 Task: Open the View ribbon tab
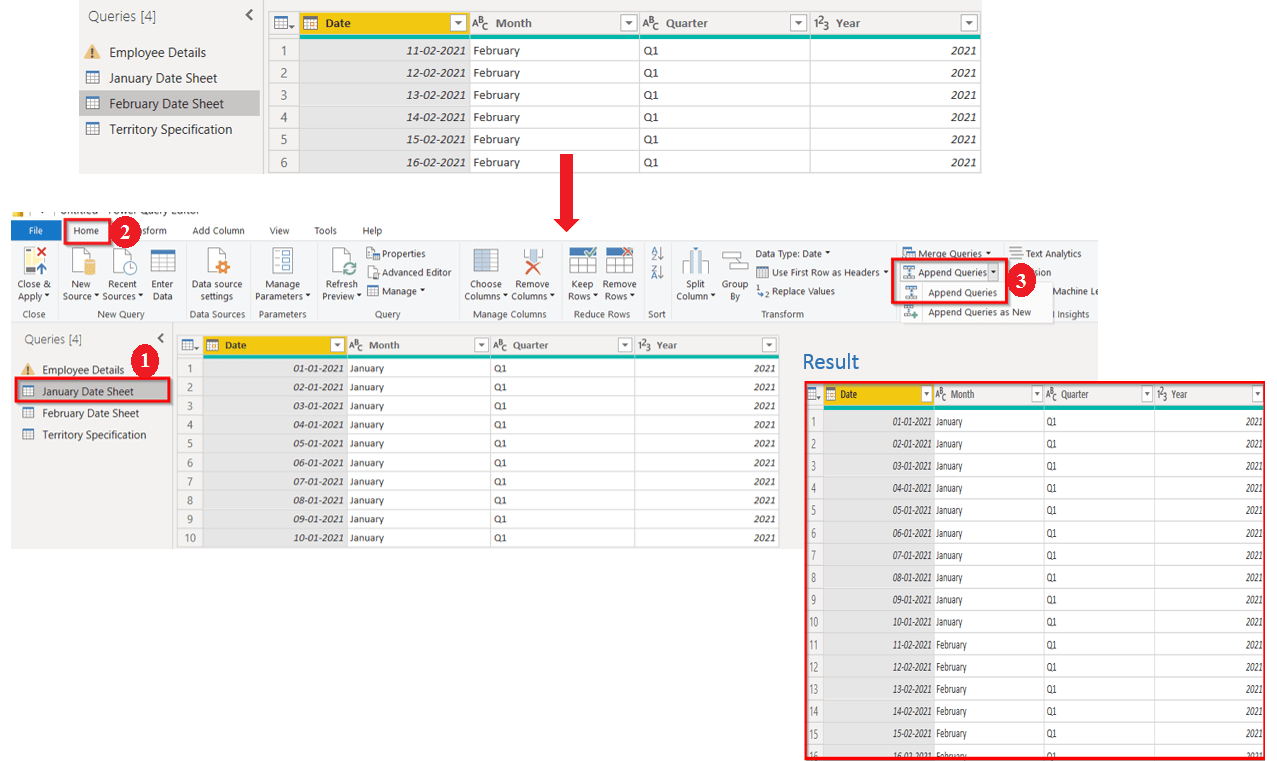pos(278,230)
